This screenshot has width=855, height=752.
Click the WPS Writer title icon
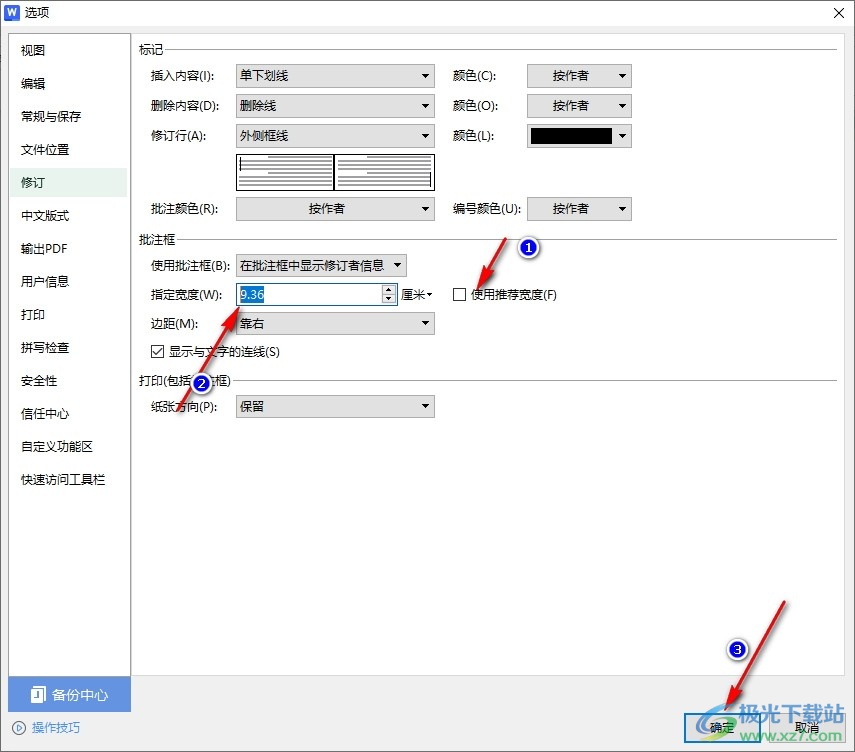tap(11, 13)
